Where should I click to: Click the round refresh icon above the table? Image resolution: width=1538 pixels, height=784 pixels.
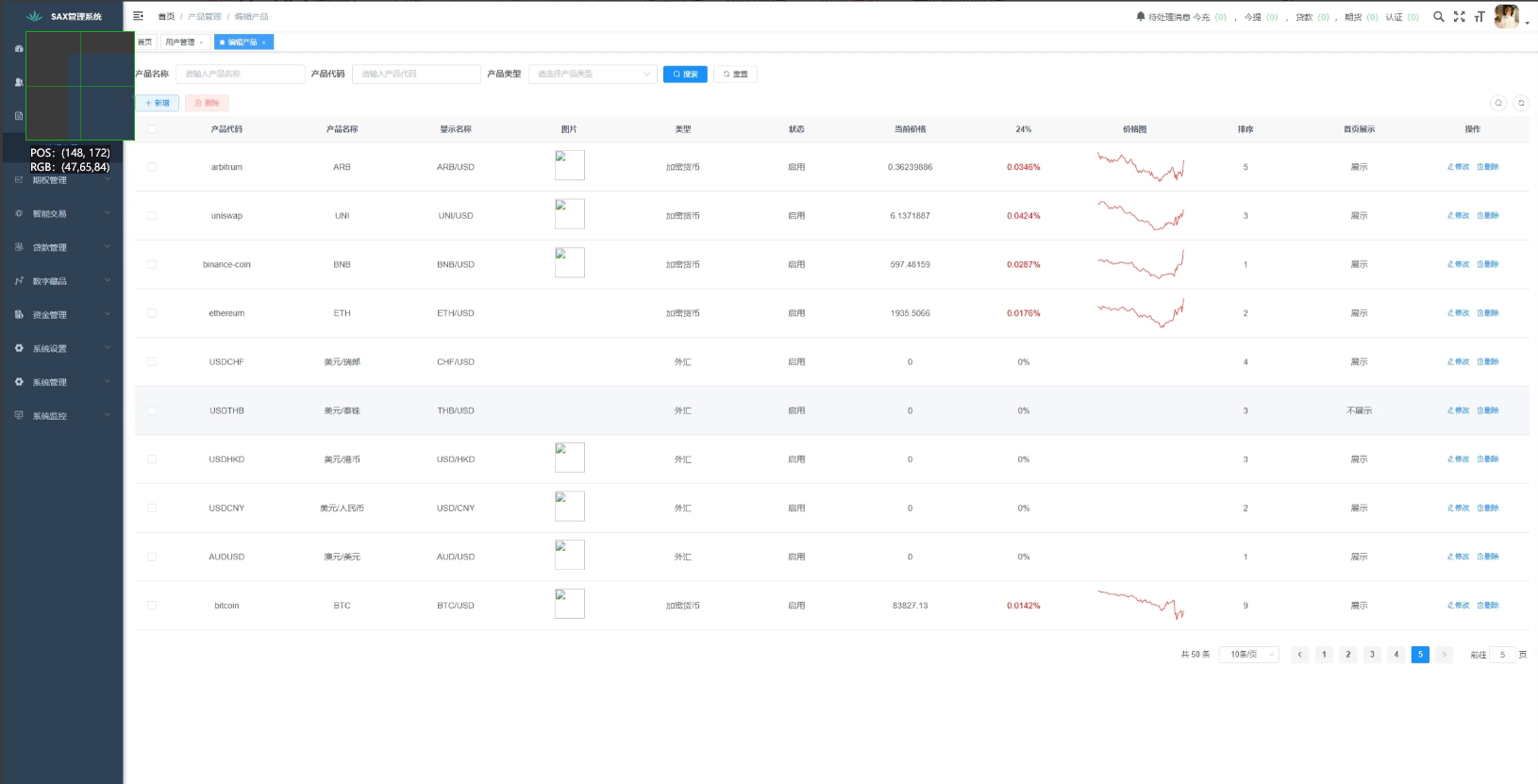pyautogui.click(x=1520, y=103)
